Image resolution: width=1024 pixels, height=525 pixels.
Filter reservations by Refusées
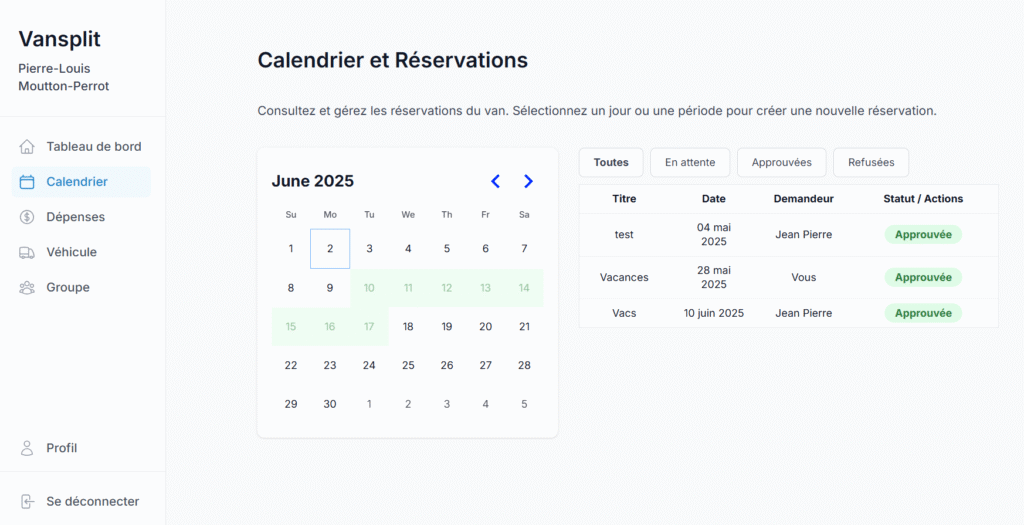coord(871,162)
